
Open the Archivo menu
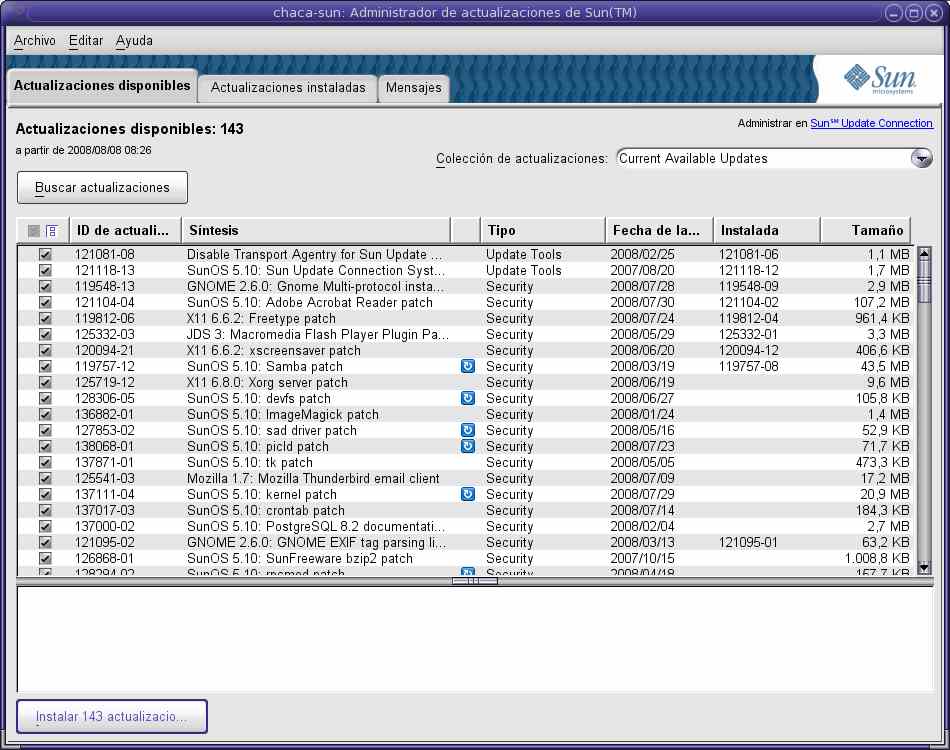pos(35,41)
